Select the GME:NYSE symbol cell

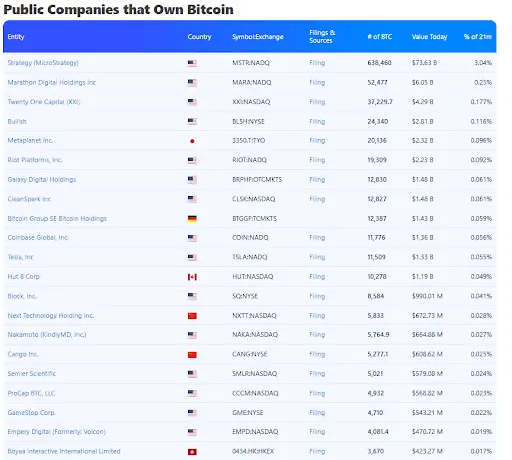(248, 412)
